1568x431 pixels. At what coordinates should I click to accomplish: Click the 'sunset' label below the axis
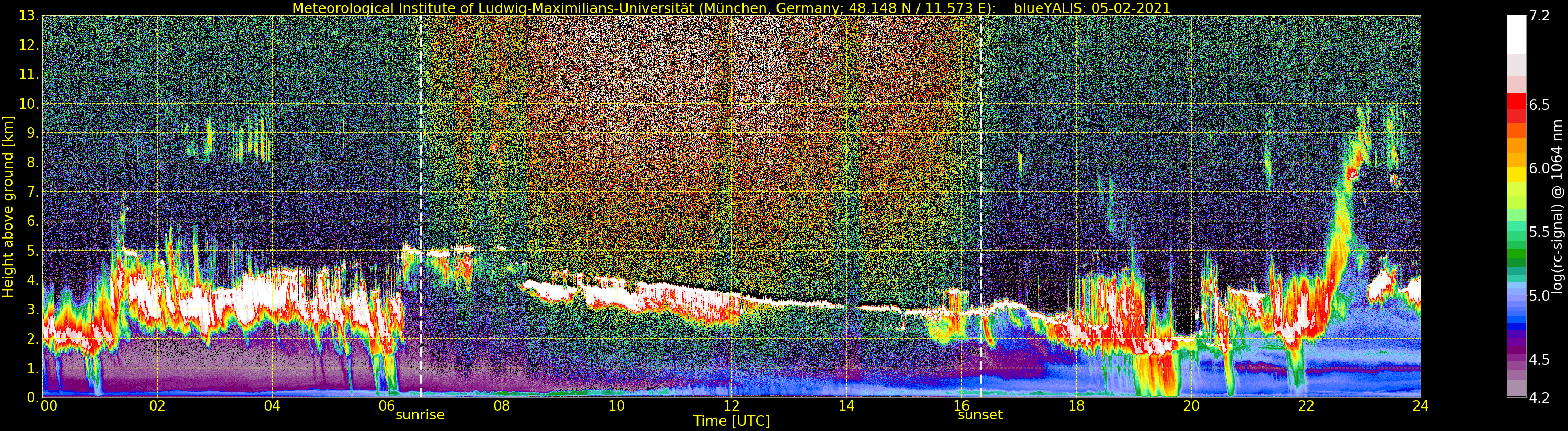(x=980, y=415)
